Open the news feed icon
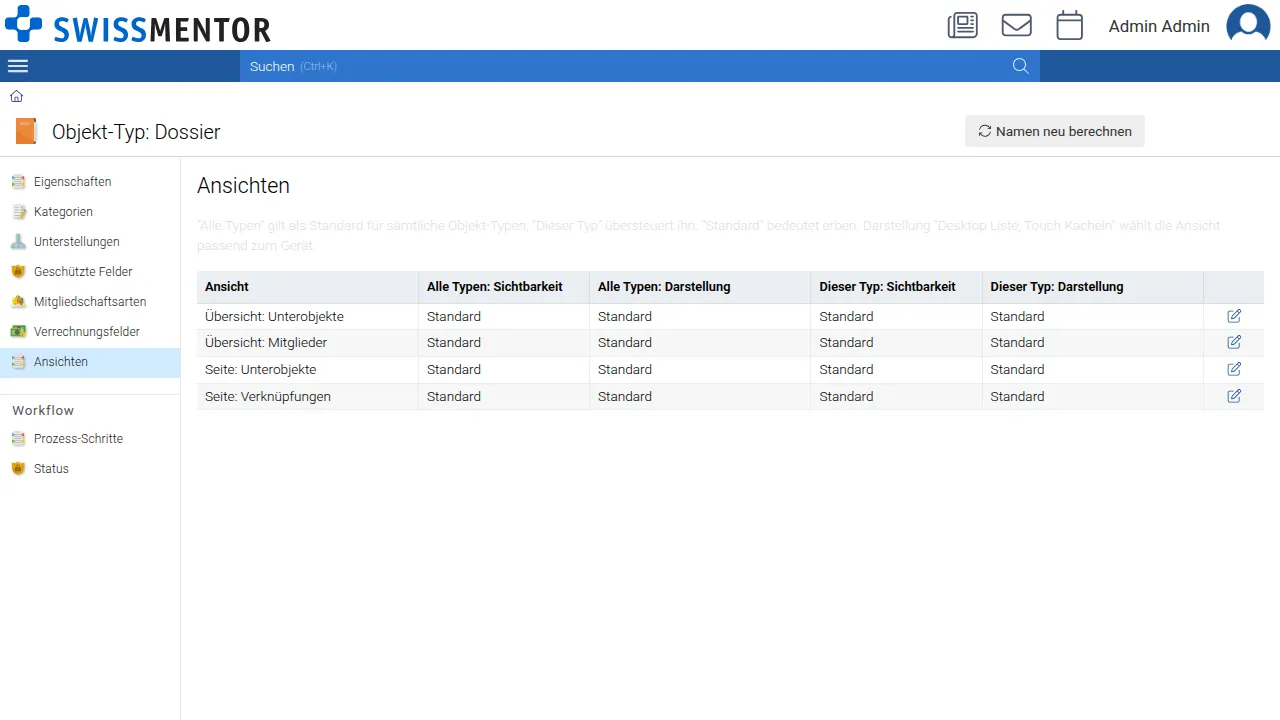 (x=963, y=25)
